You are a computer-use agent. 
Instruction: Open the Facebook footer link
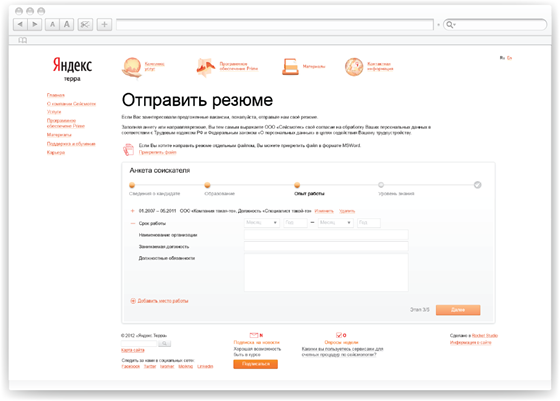131,366
